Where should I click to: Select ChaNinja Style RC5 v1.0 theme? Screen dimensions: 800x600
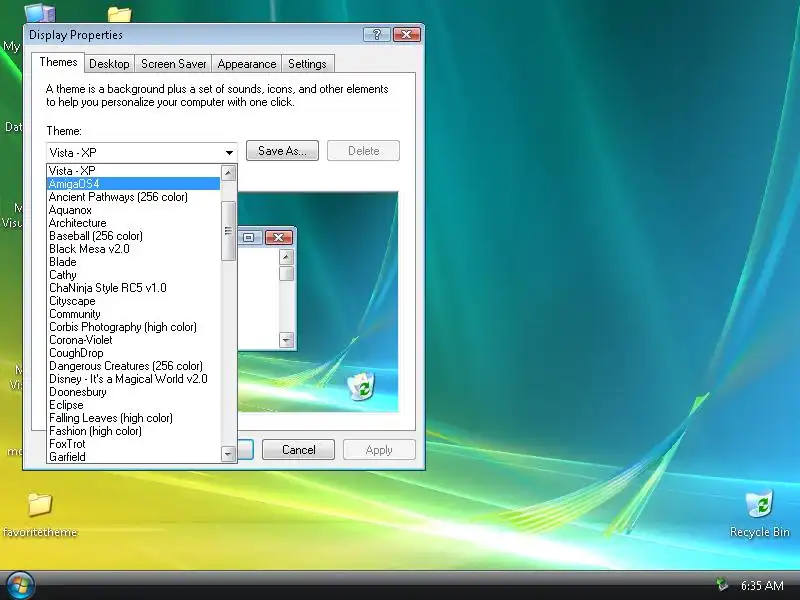click(x=134, y=288)
